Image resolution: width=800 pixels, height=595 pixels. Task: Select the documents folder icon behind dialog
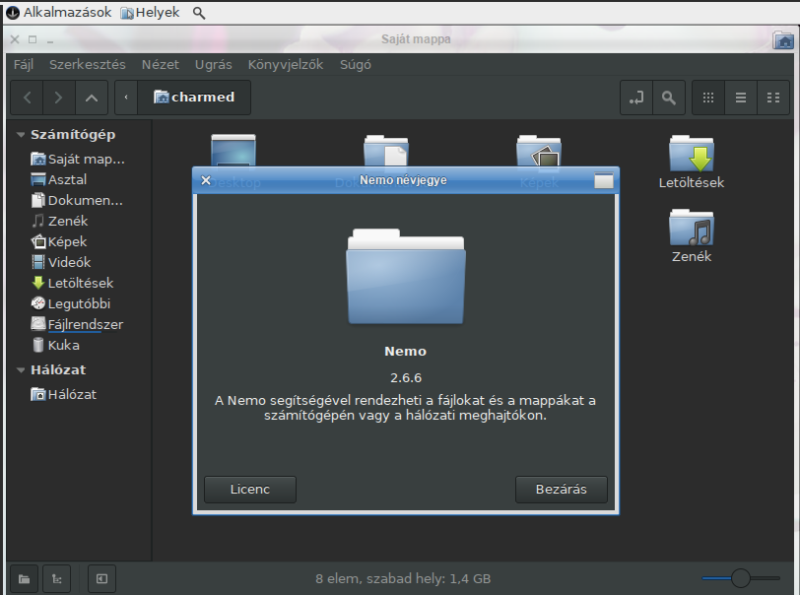click(x=386, y=150)
